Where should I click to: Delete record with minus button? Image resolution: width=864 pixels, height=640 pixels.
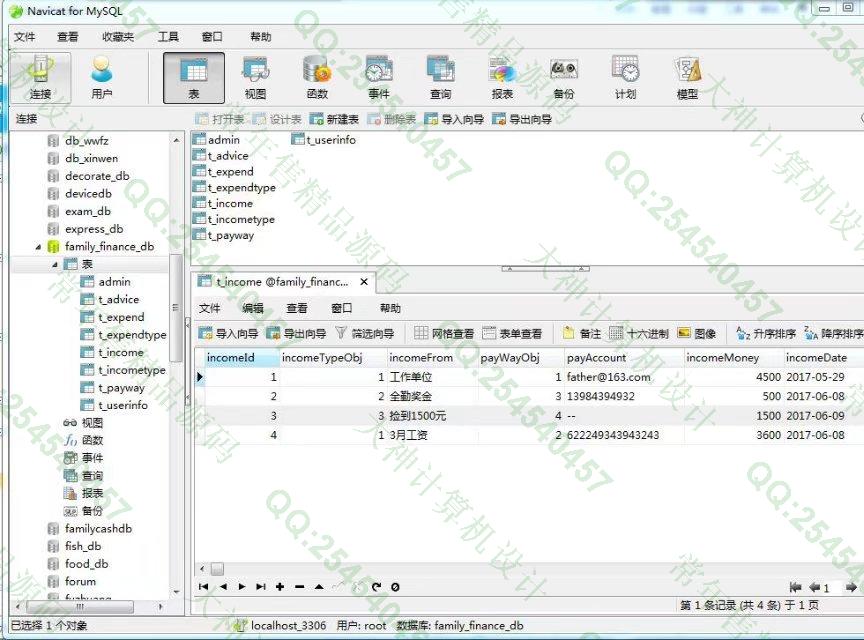[299, 587]
